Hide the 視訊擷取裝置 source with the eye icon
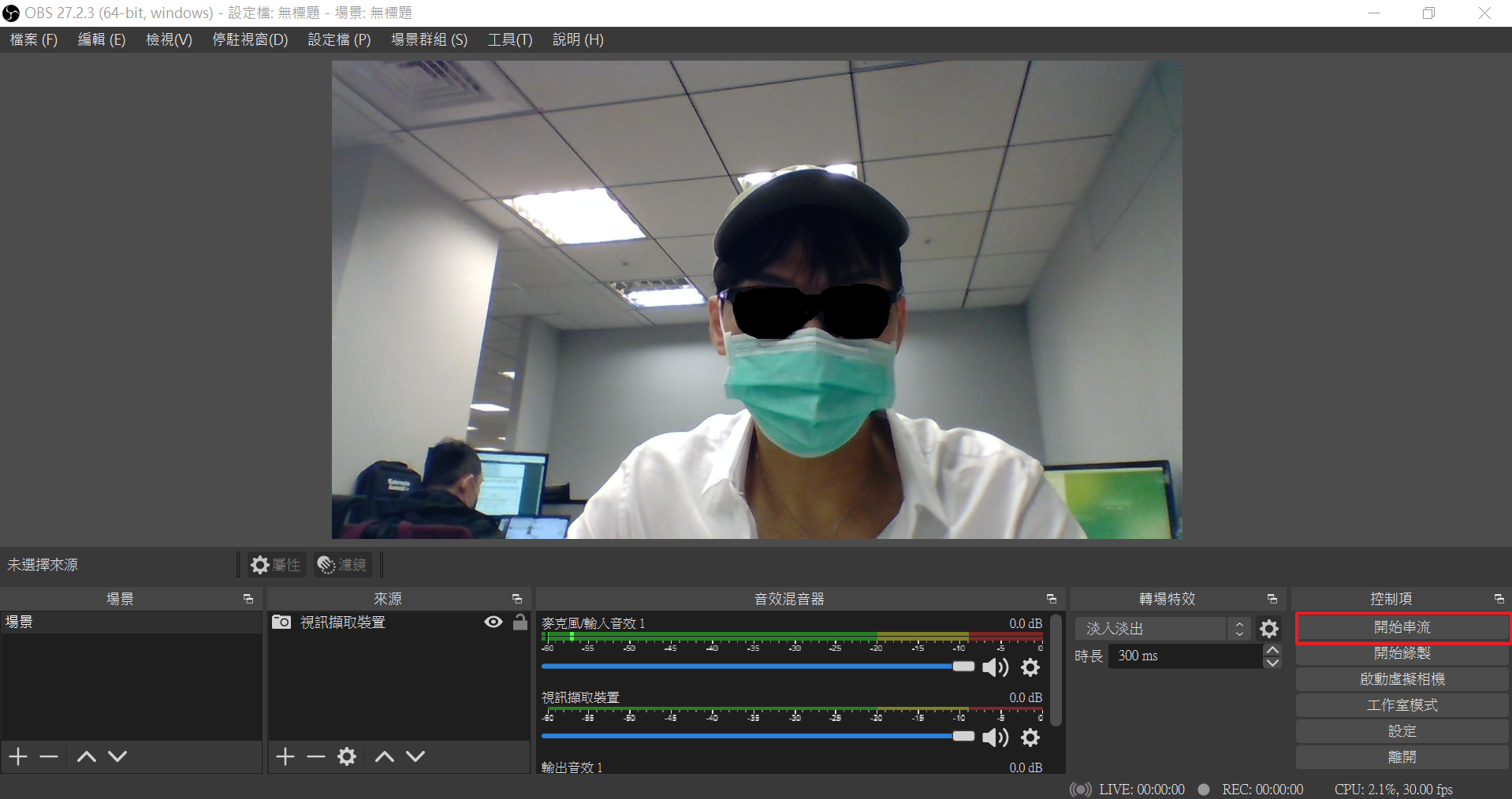This screenshot has width=1512, height=799. click(x=493, y=622)
